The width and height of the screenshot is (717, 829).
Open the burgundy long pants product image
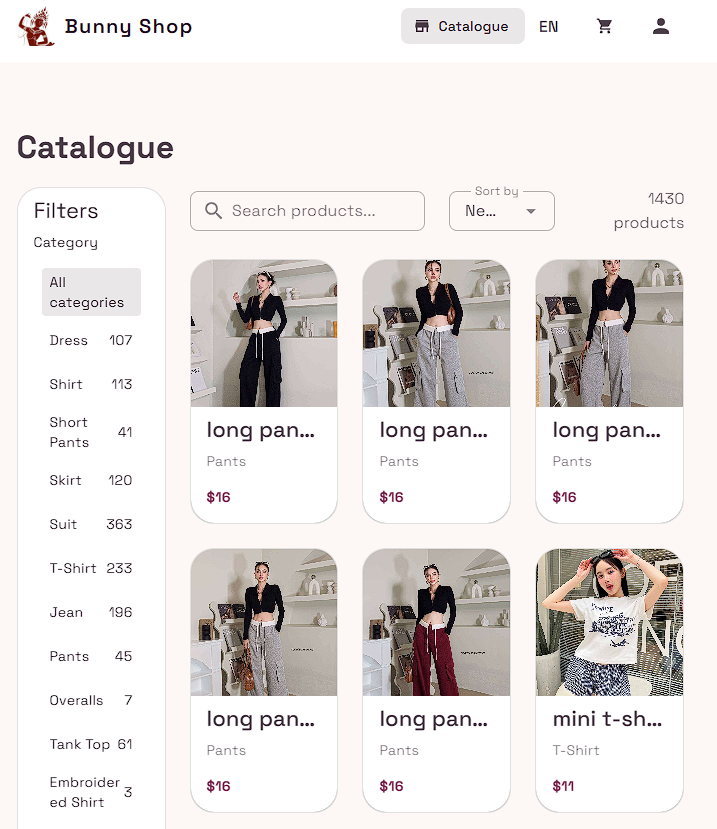click(x=436, y=622)
